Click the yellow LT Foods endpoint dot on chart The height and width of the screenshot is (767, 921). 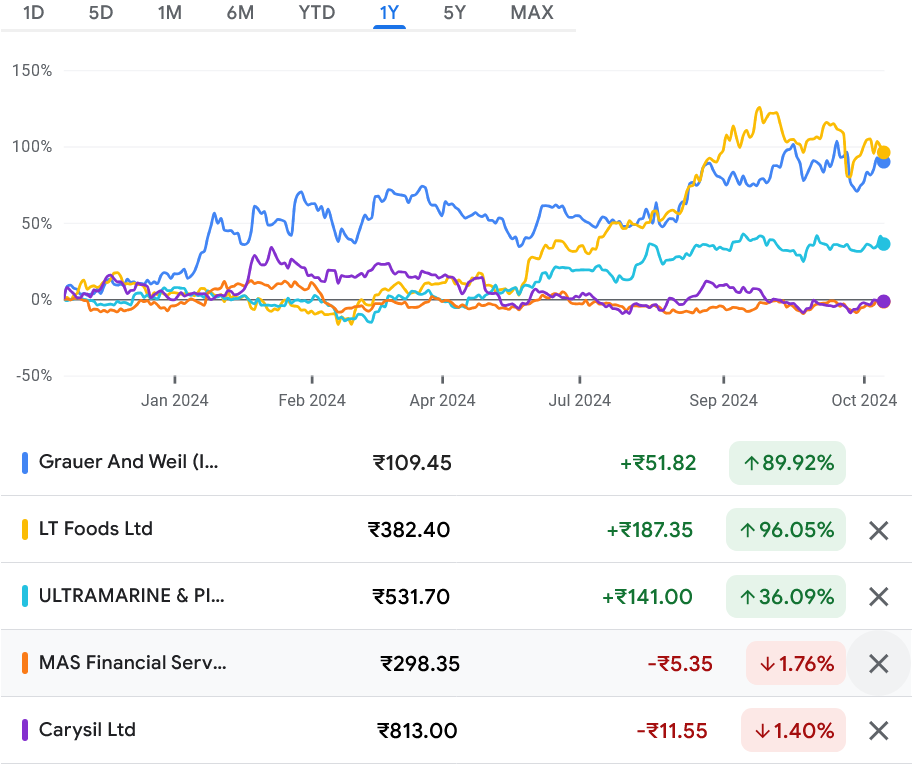coord(883,153)
